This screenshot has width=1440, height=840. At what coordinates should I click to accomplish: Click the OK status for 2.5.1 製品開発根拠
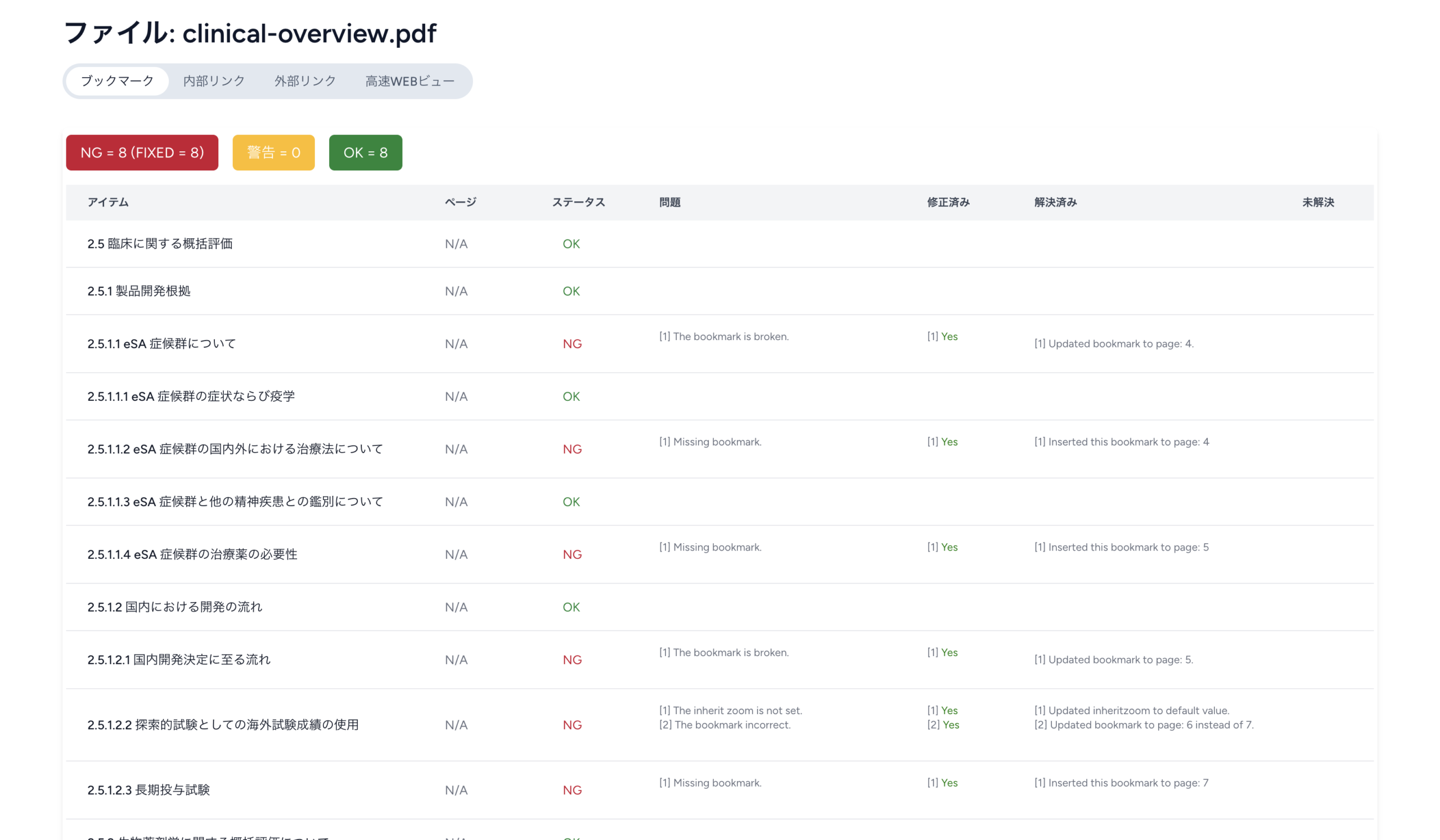click(571, 291)
